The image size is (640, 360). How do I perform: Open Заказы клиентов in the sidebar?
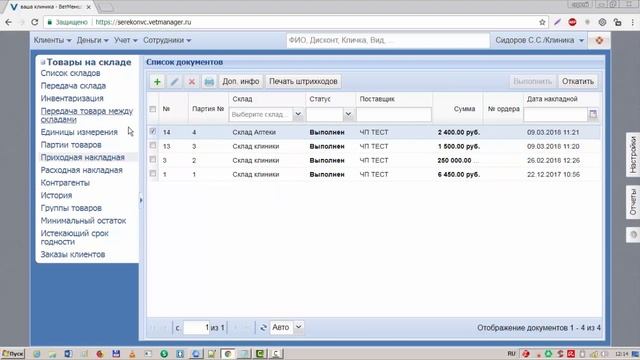(x=73, y=254)
